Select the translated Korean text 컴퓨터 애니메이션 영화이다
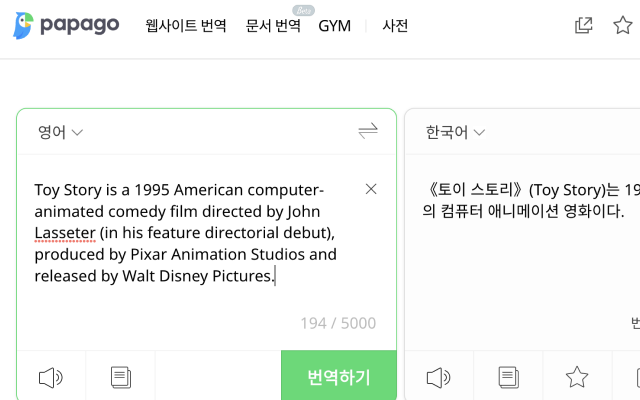 [533, 211]
